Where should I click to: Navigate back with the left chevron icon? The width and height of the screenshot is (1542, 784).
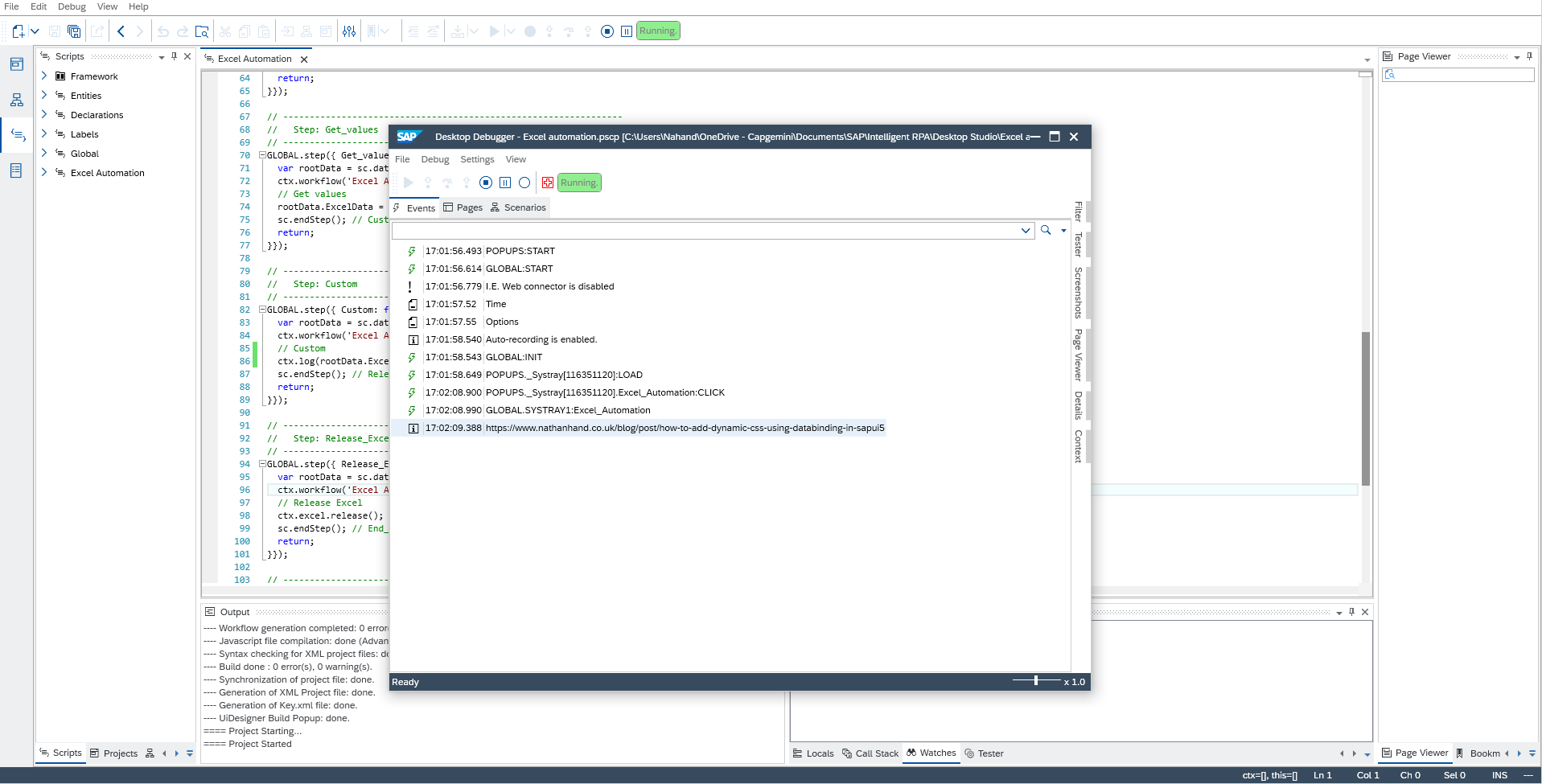pyautogui.click(x=121, y=31)
